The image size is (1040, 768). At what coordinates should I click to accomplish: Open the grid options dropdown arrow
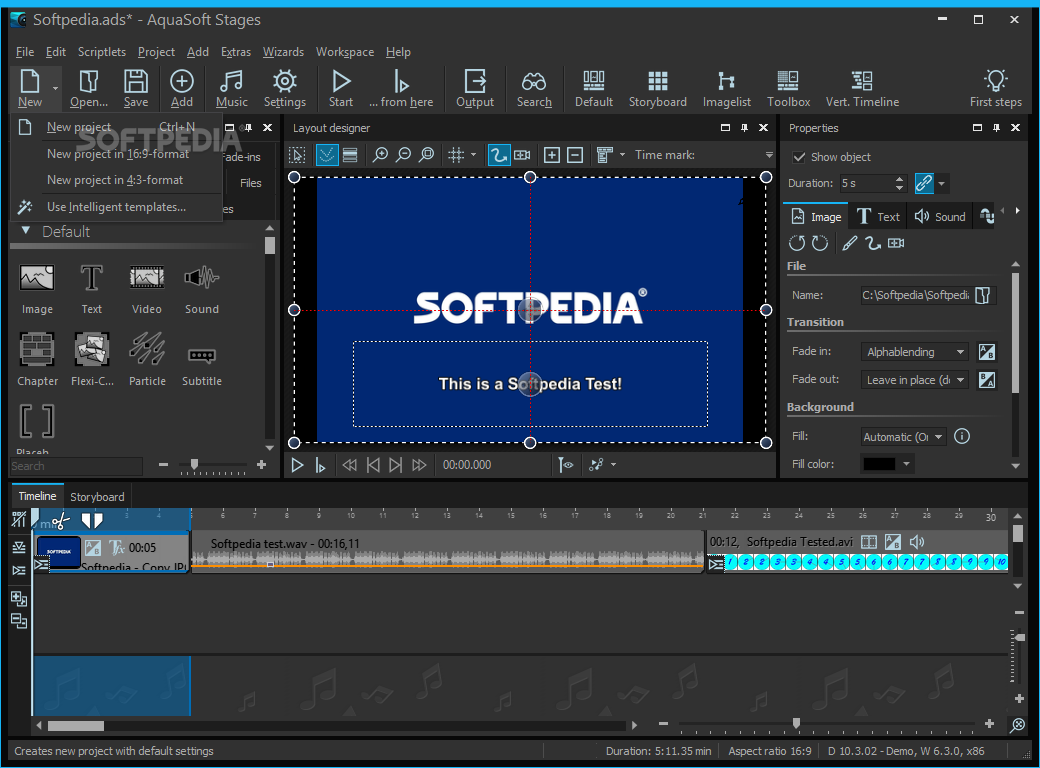pos(473,155)
